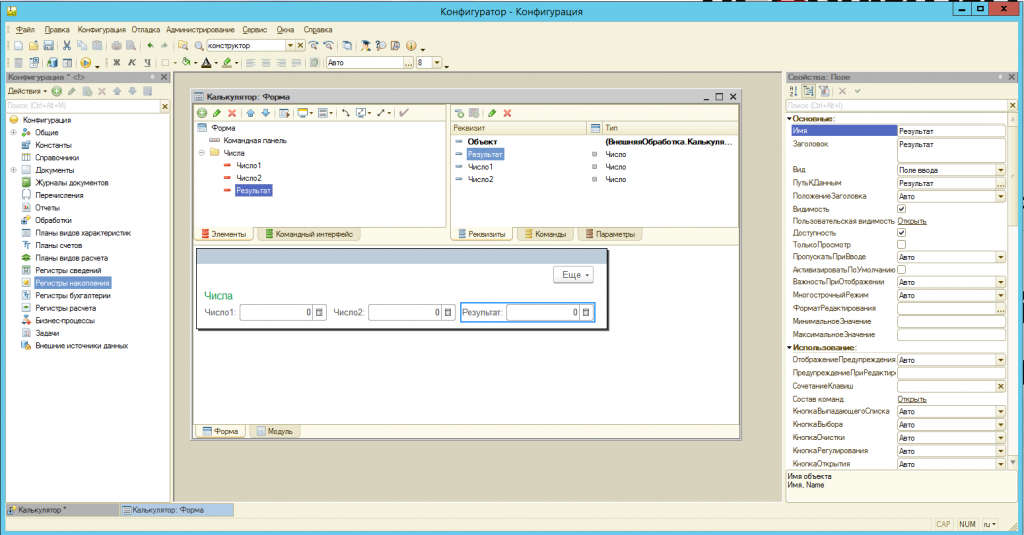Switch to the Модуль tab

274,431
